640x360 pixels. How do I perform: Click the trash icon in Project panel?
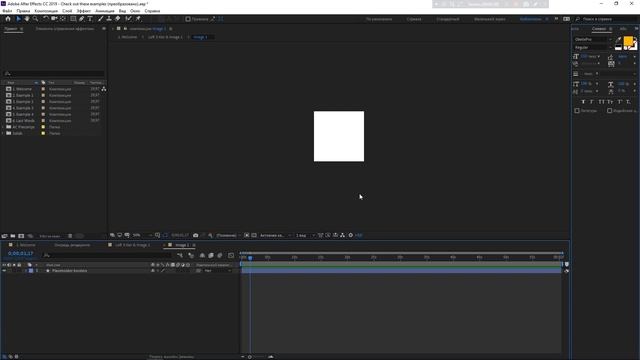point(70,236)
